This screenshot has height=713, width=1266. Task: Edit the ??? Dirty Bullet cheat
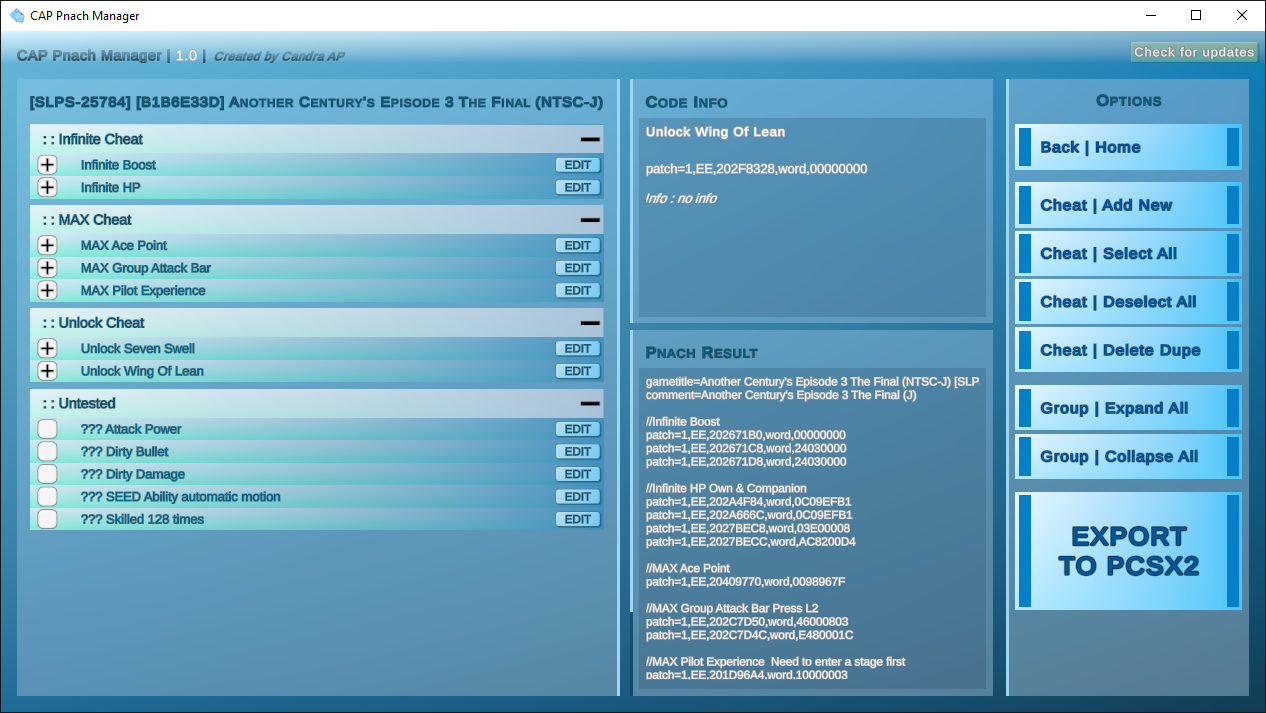click(578, 451)
